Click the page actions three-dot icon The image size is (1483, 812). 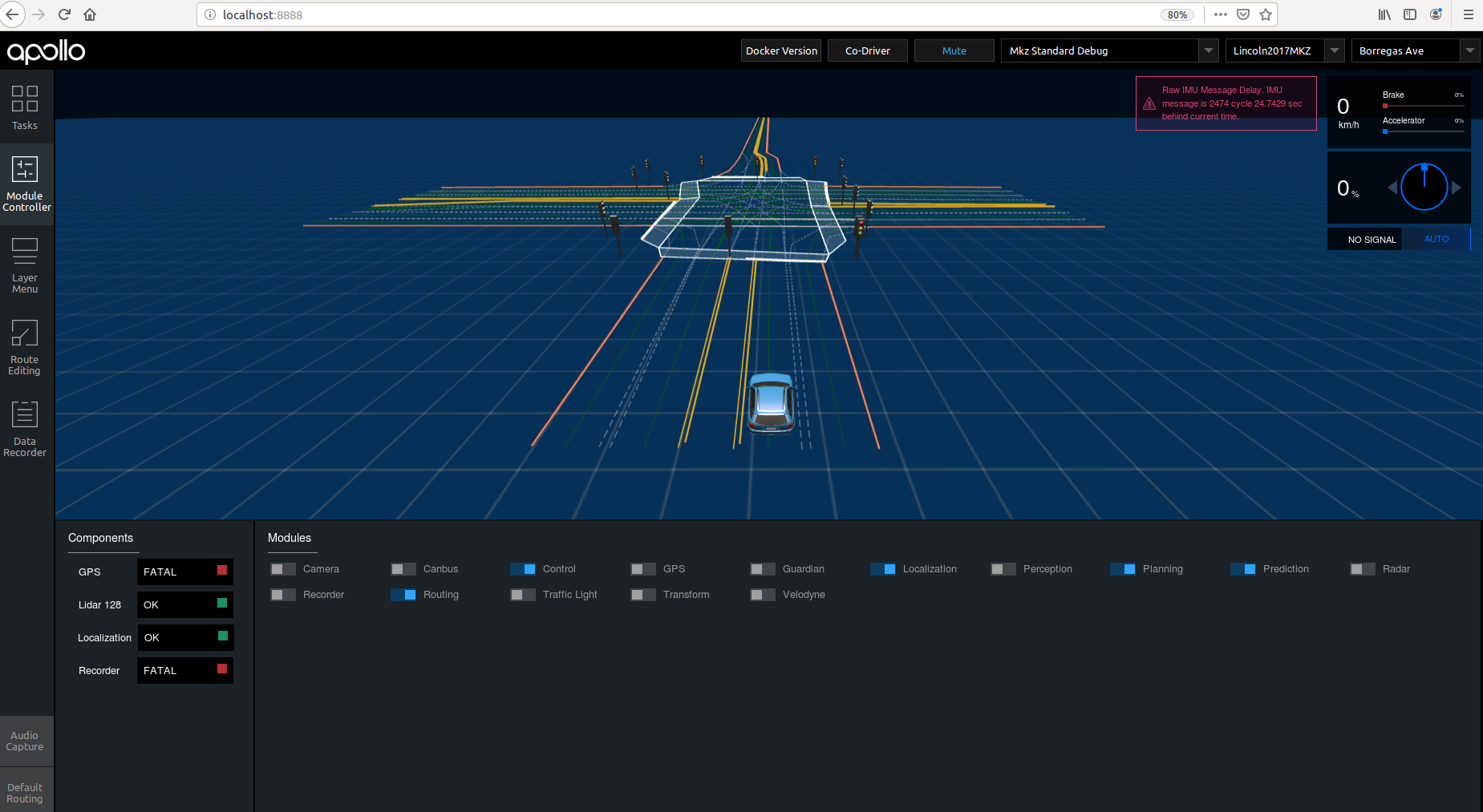point(1221,14)
